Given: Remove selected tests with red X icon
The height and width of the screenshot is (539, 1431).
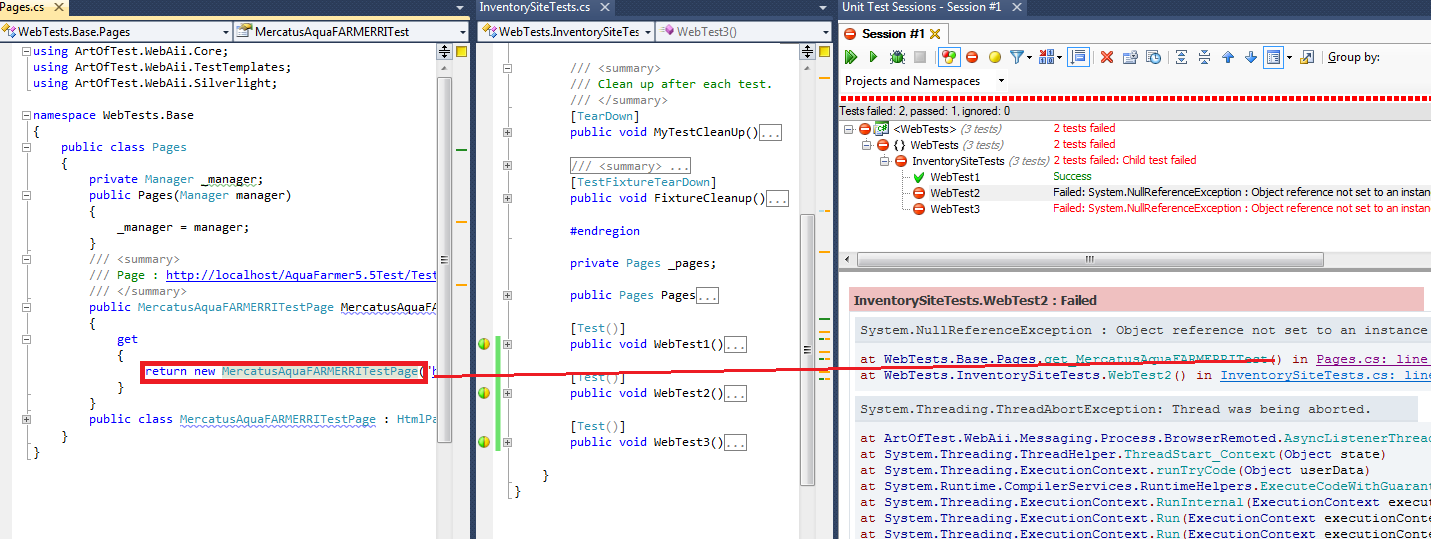Looking at the screenshot, I should click(x=1107, y=58).
